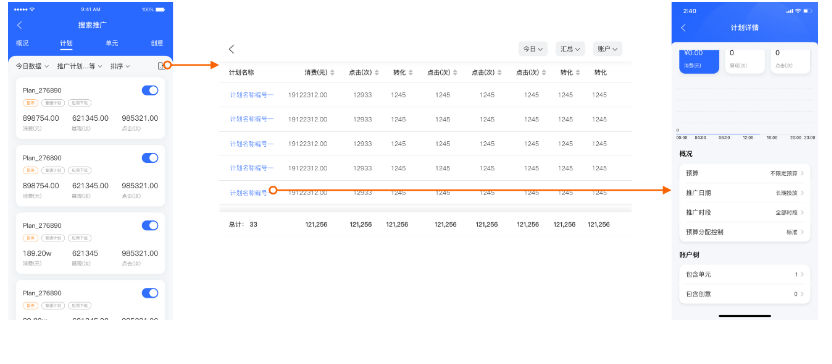832x364 pixels.
Task: Click the 总计: 33 summary label
Action: (243, 225)
